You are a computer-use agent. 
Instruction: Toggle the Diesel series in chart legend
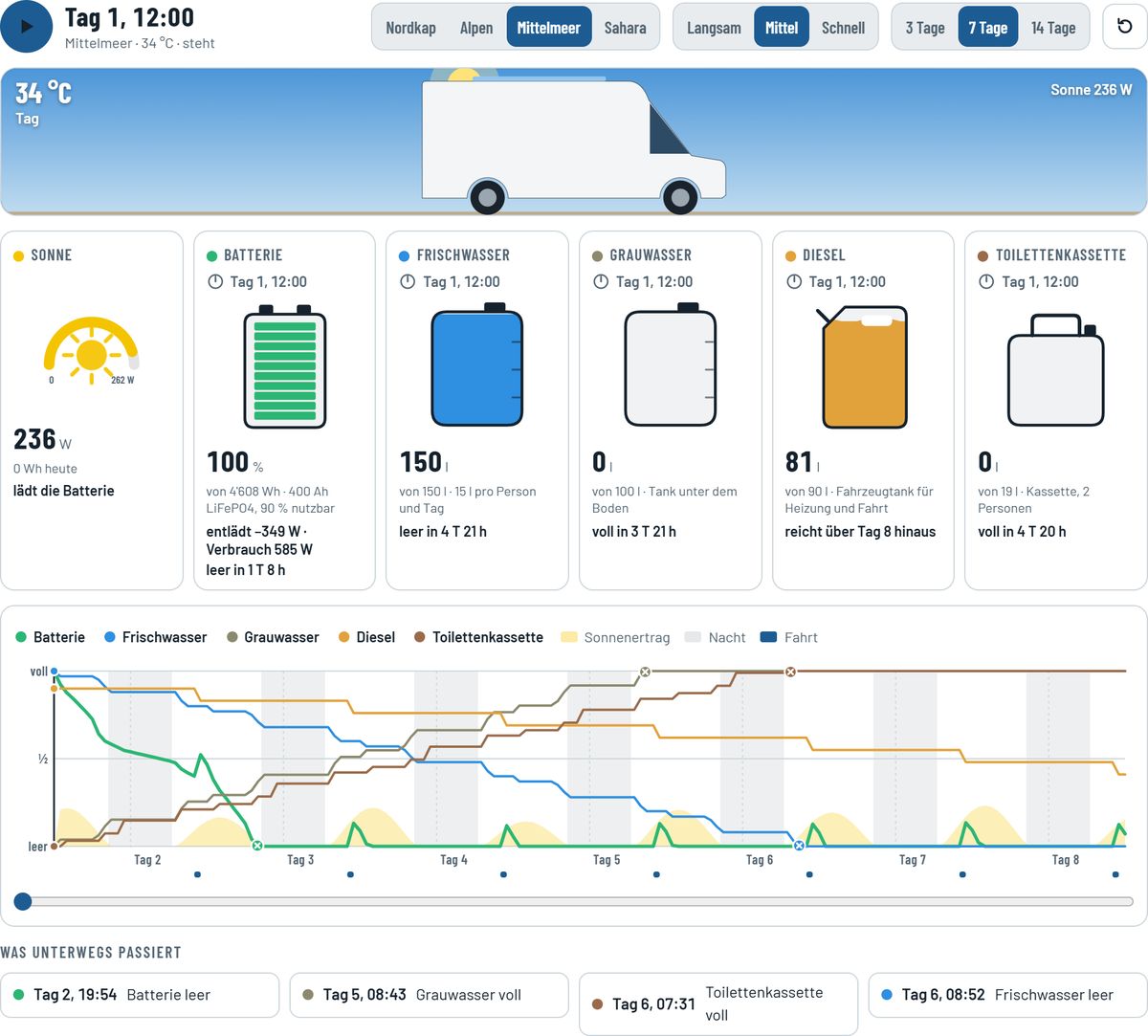[x=366, y=637]
